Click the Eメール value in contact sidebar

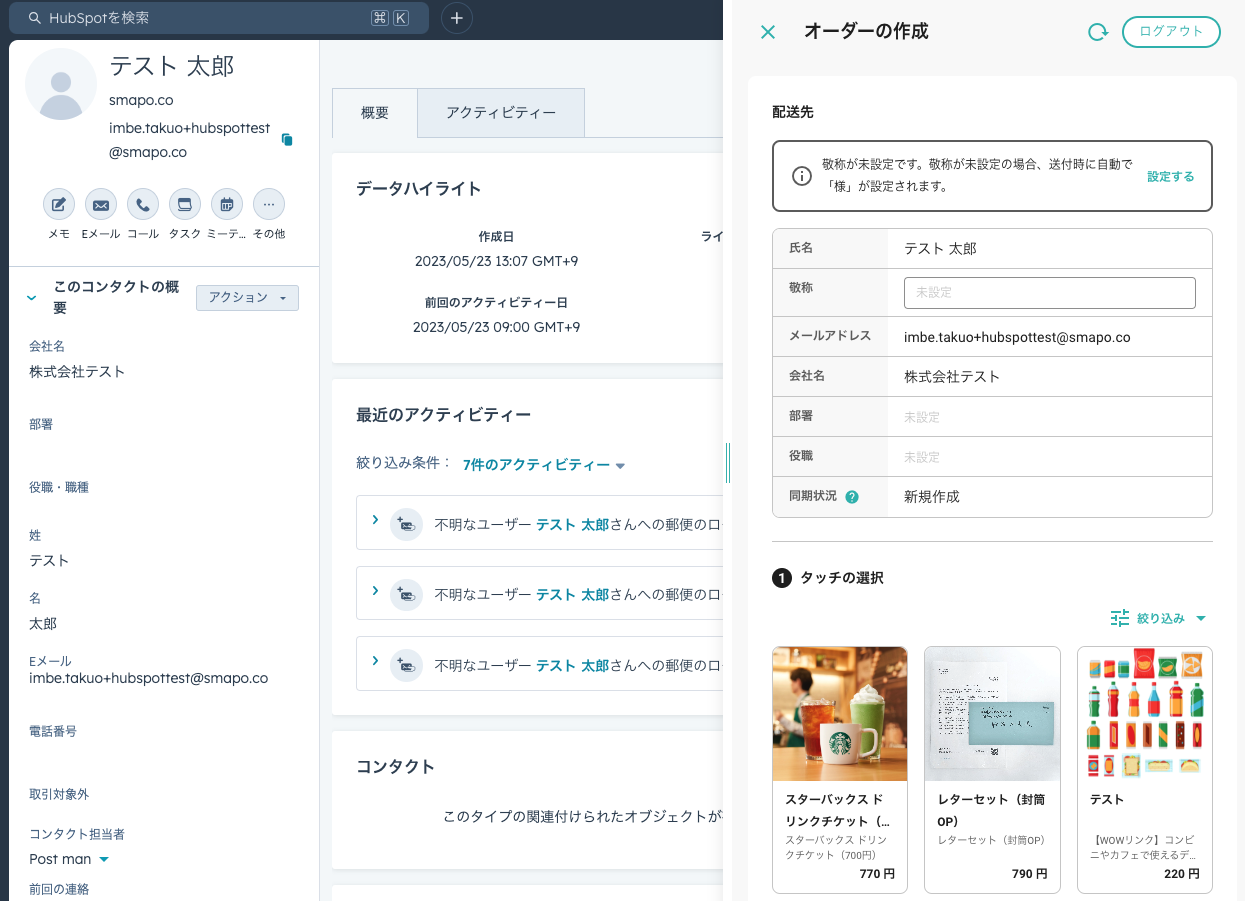coord(148,678)
